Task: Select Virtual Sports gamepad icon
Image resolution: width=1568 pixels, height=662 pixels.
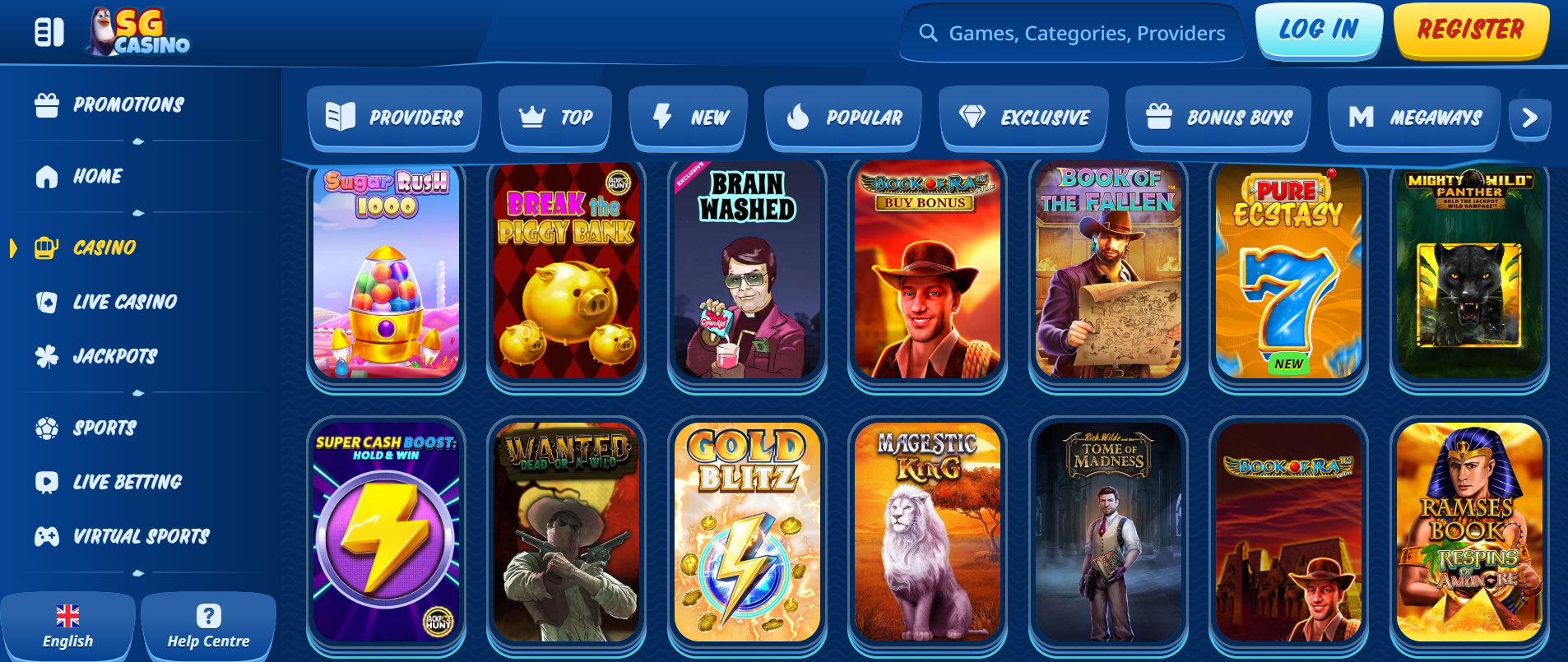Action: (x=47, y=536)
